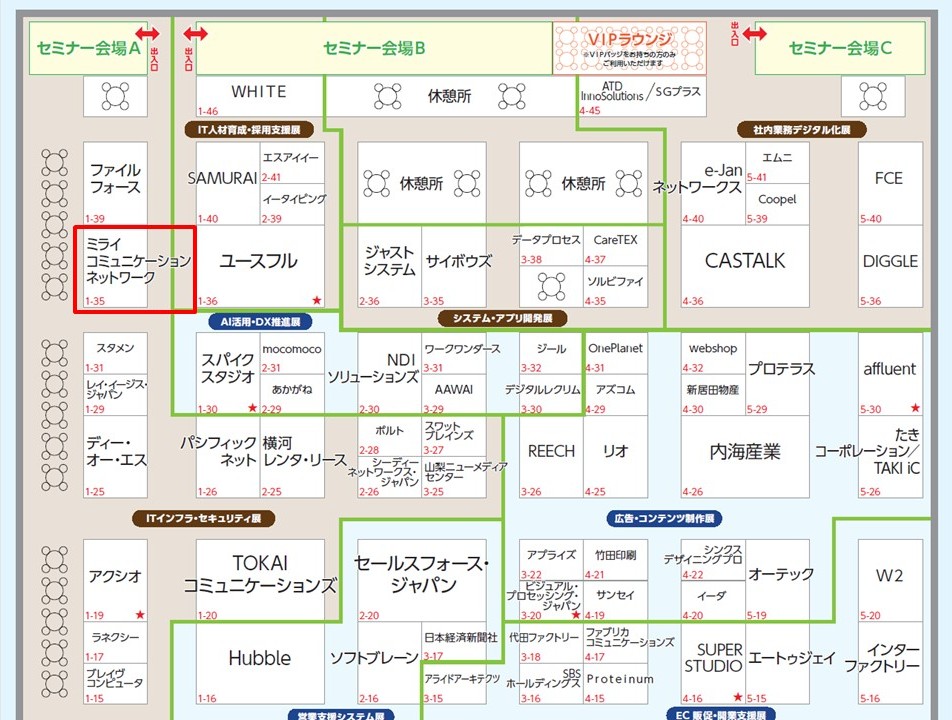This screenshot has width=952, height=720.
Task: Select the リオ booth 4-25
Action: point(616,457)
